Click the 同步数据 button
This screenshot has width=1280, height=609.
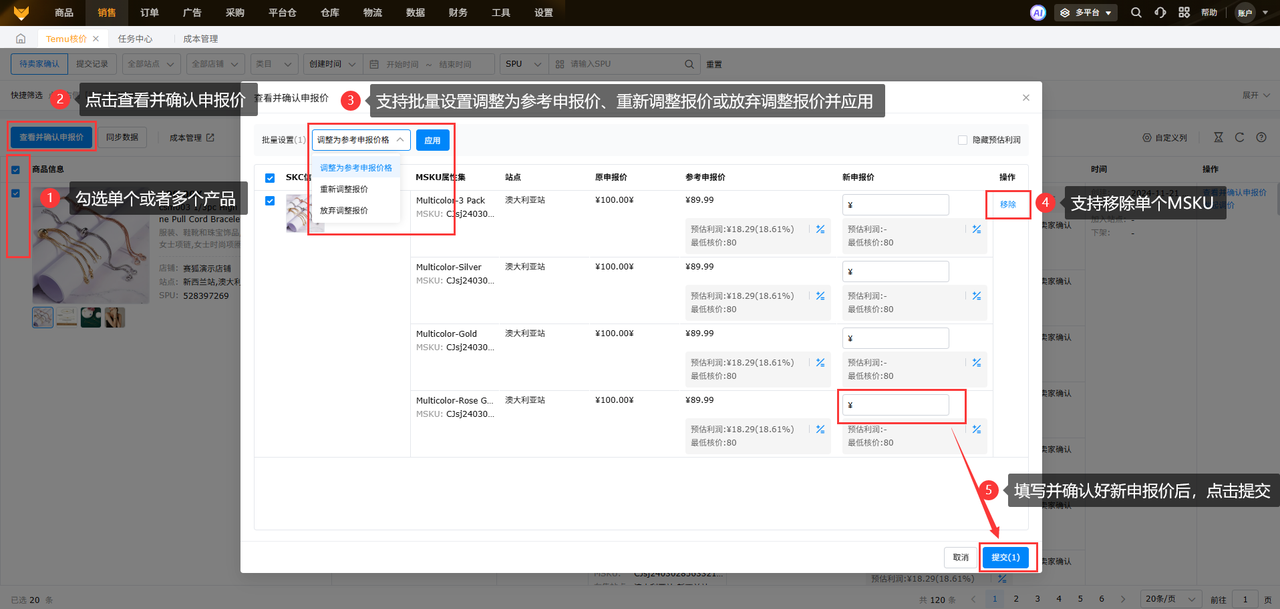click(x=122, y=137)
